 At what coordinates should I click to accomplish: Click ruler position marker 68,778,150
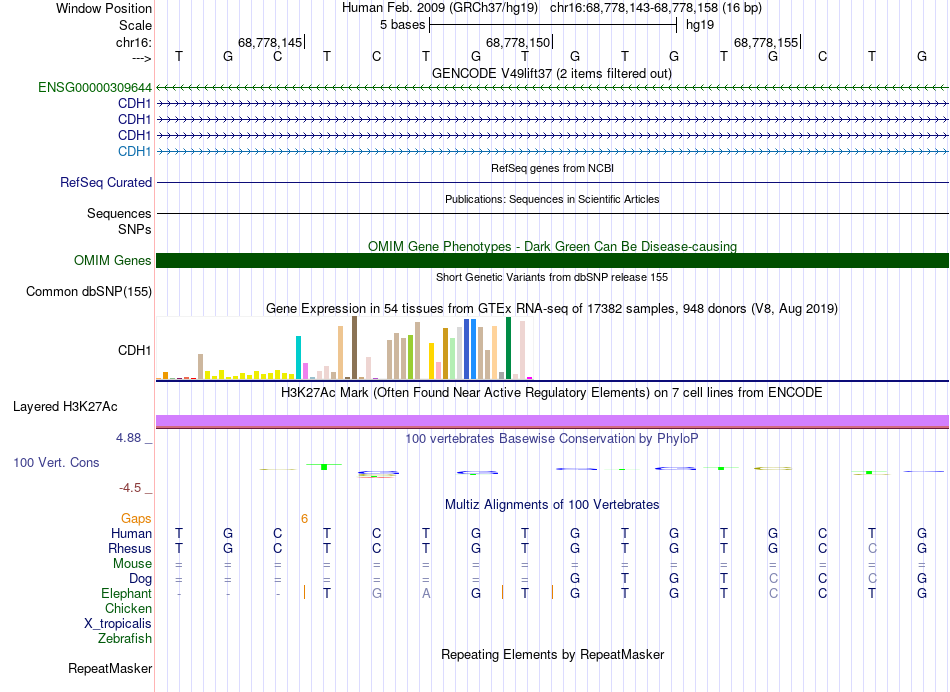point(518,42)
